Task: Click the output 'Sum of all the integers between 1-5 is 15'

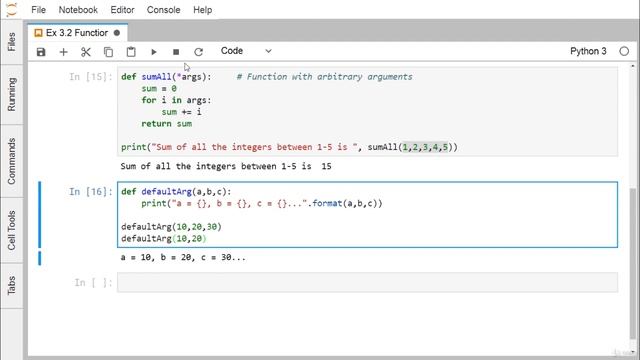Action: pos(226,166)
